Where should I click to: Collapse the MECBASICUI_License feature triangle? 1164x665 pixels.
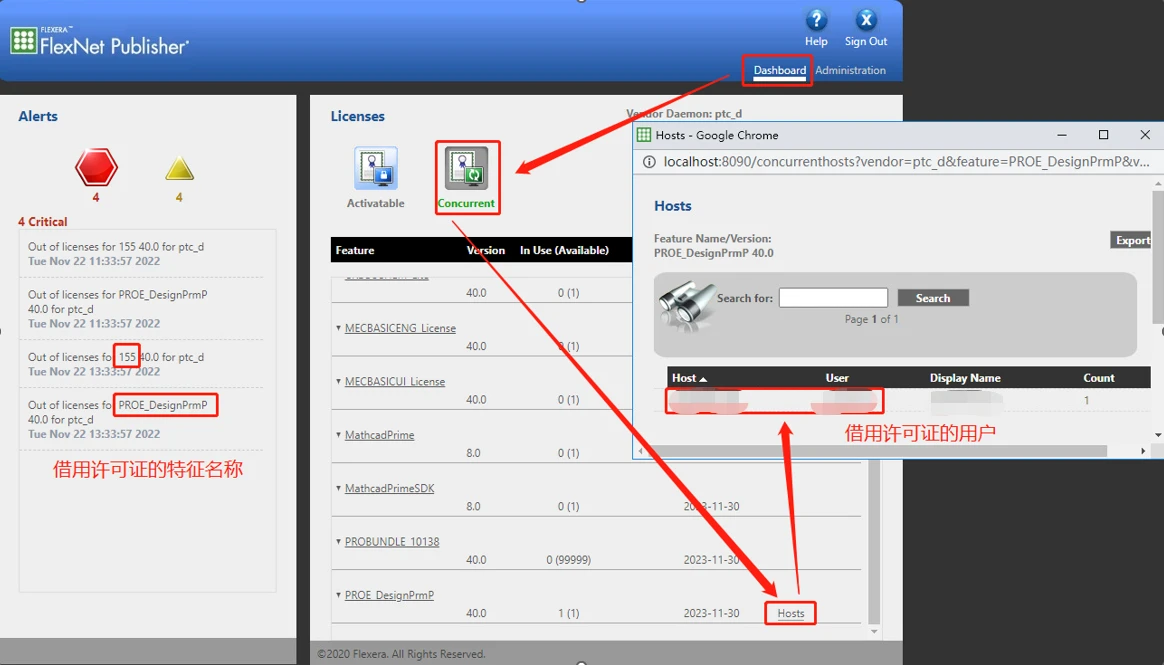(x=339, y=381)
